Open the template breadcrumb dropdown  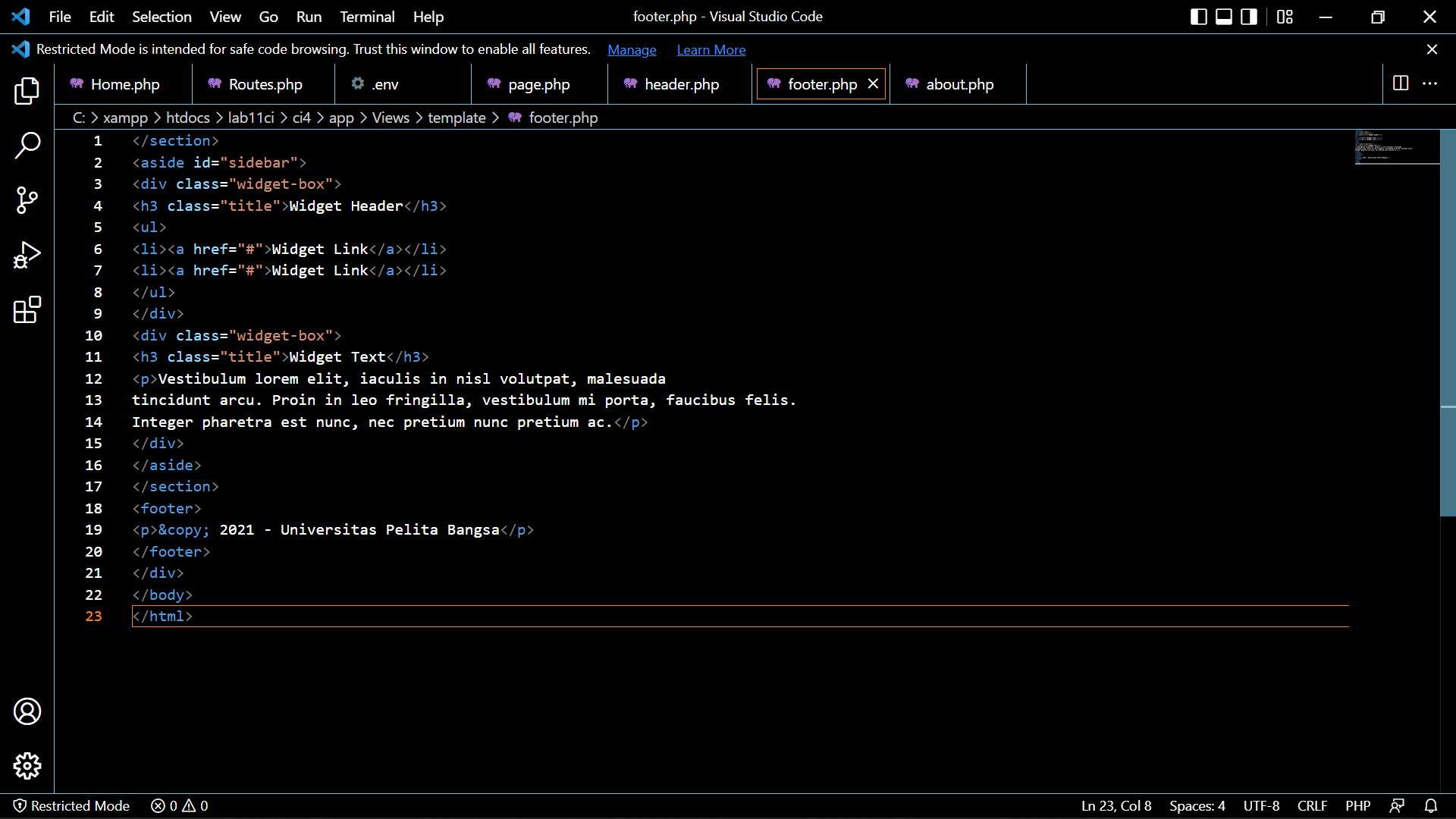click(x=457, y=118)
